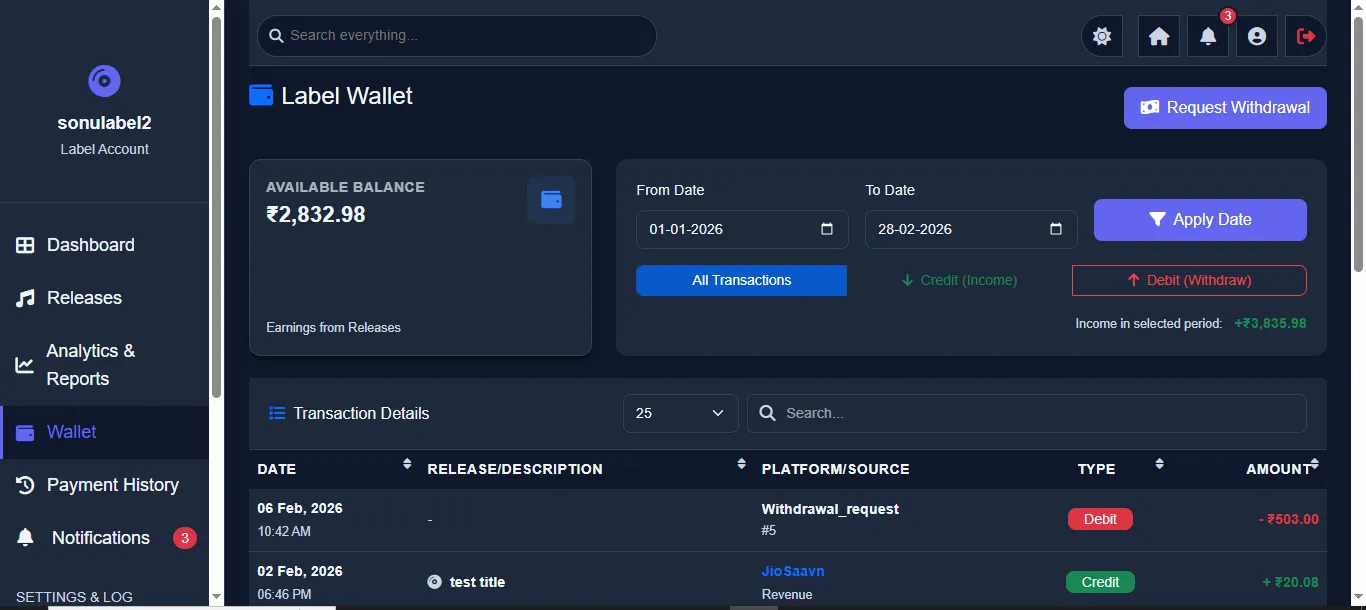Viewport: 1366px width, 610px height.
Task: Click the sonulabel2 disc logo
Action: pos(105,81)
